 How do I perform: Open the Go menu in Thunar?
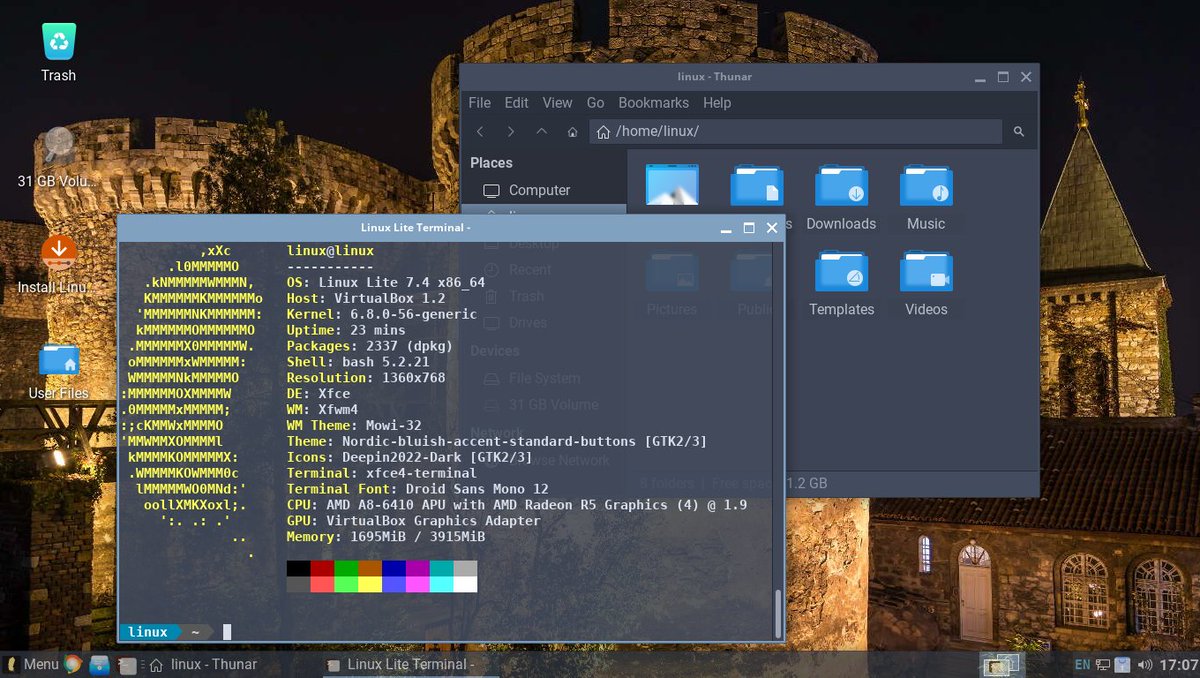(596, 103)
